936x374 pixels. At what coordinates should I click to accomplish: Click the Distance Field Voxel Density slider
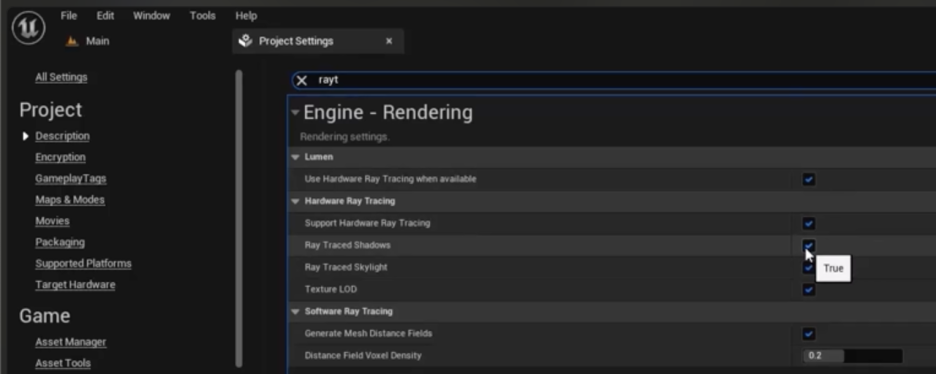(x=852, y=356)
